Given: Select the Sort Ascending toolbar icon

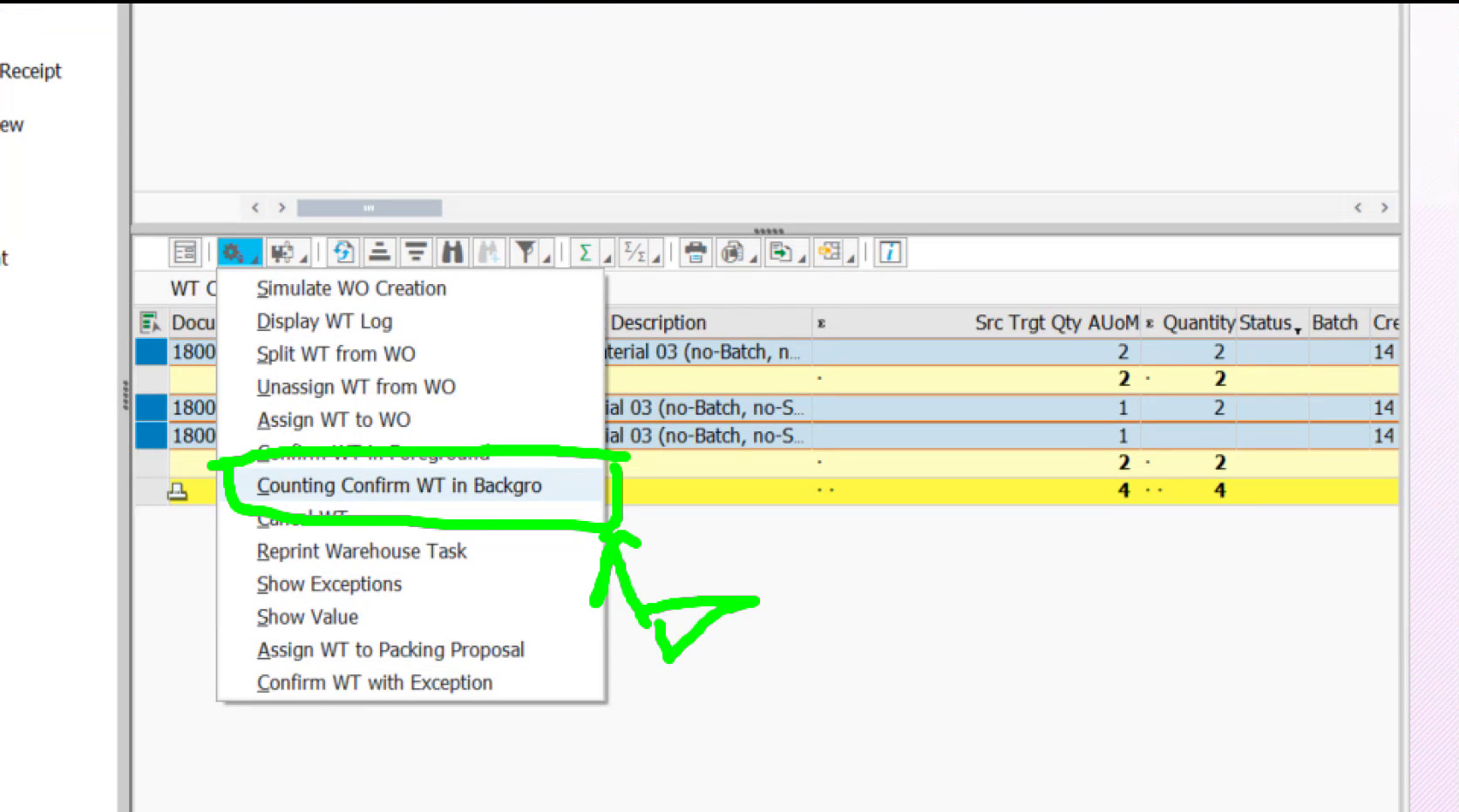Looking at the screenshot, I should pos(381,253).
